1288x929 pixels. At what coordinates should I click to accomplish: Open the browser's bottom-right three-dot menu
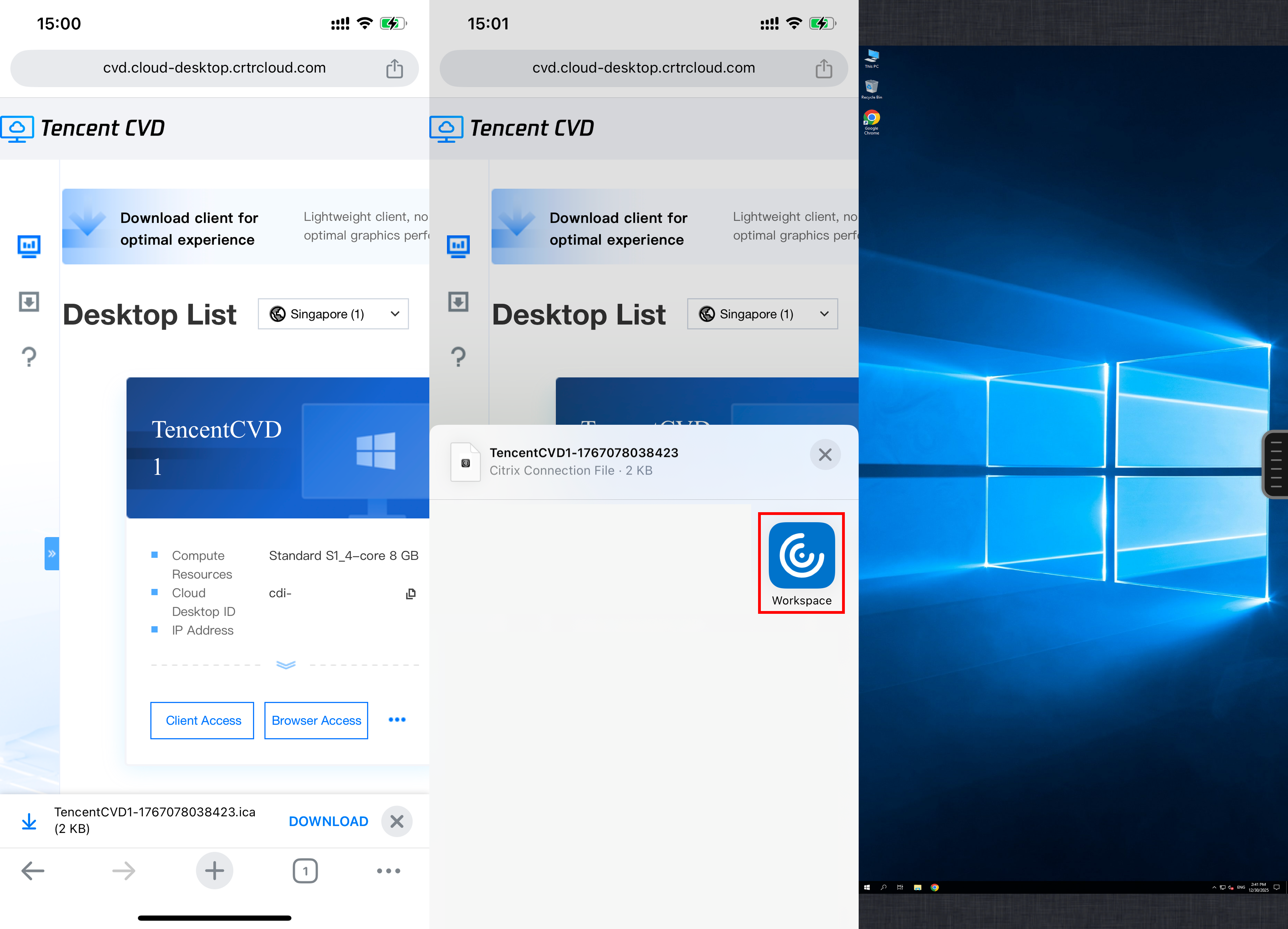389,871
